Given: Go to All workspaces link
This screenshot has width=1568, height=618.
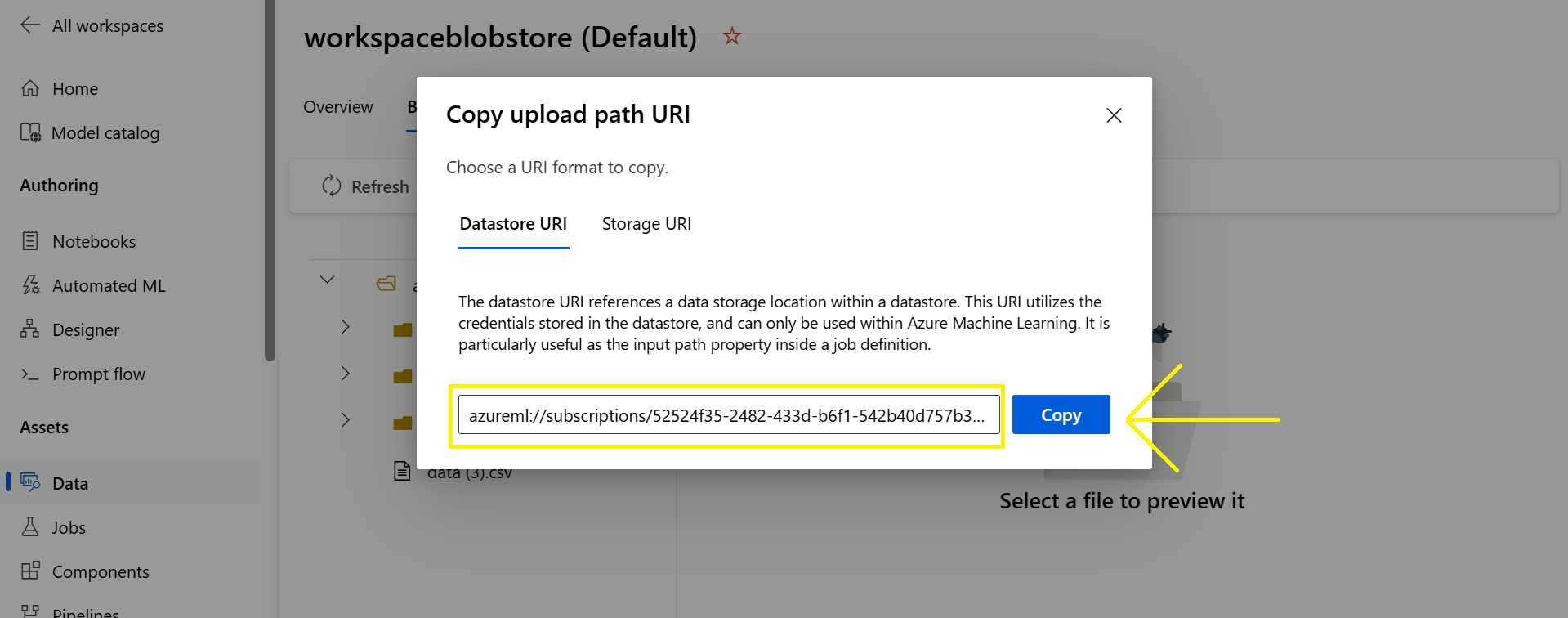Looking at the screenshot, I should click(108, 25).
